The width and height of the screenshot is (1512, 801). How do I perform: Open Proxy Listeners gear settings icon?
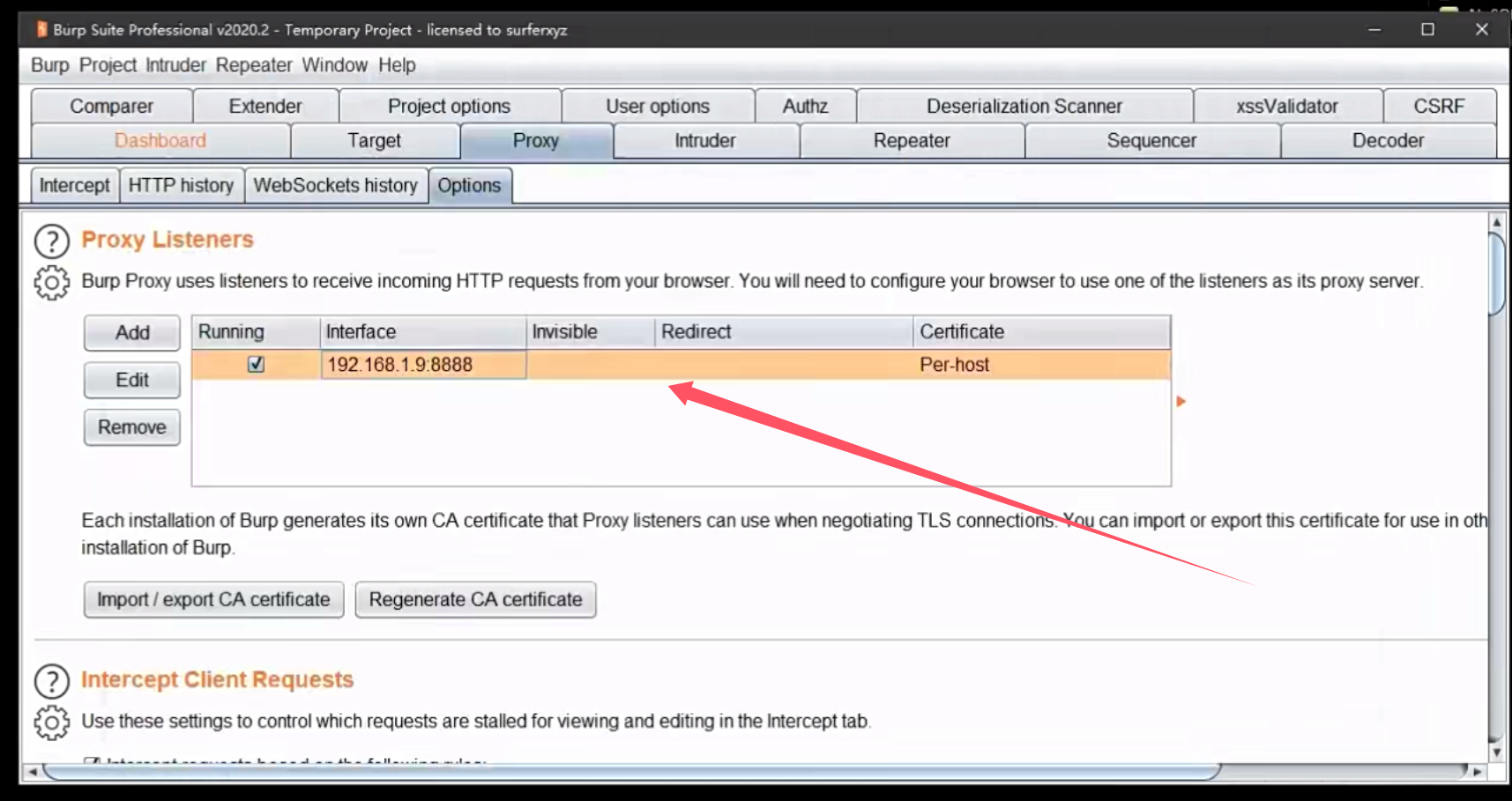point(51,283)
